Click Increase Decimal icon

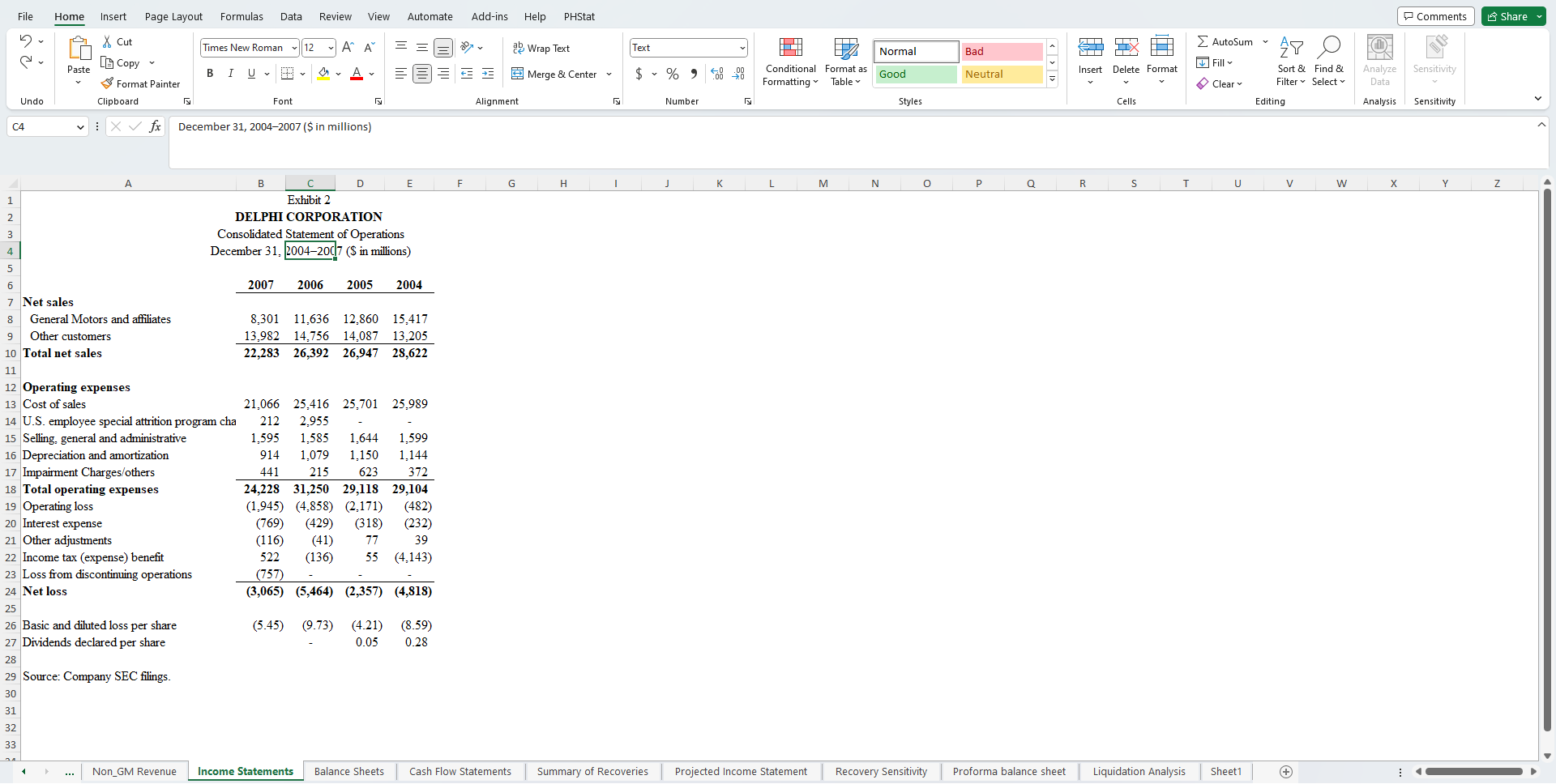(717, 74)
